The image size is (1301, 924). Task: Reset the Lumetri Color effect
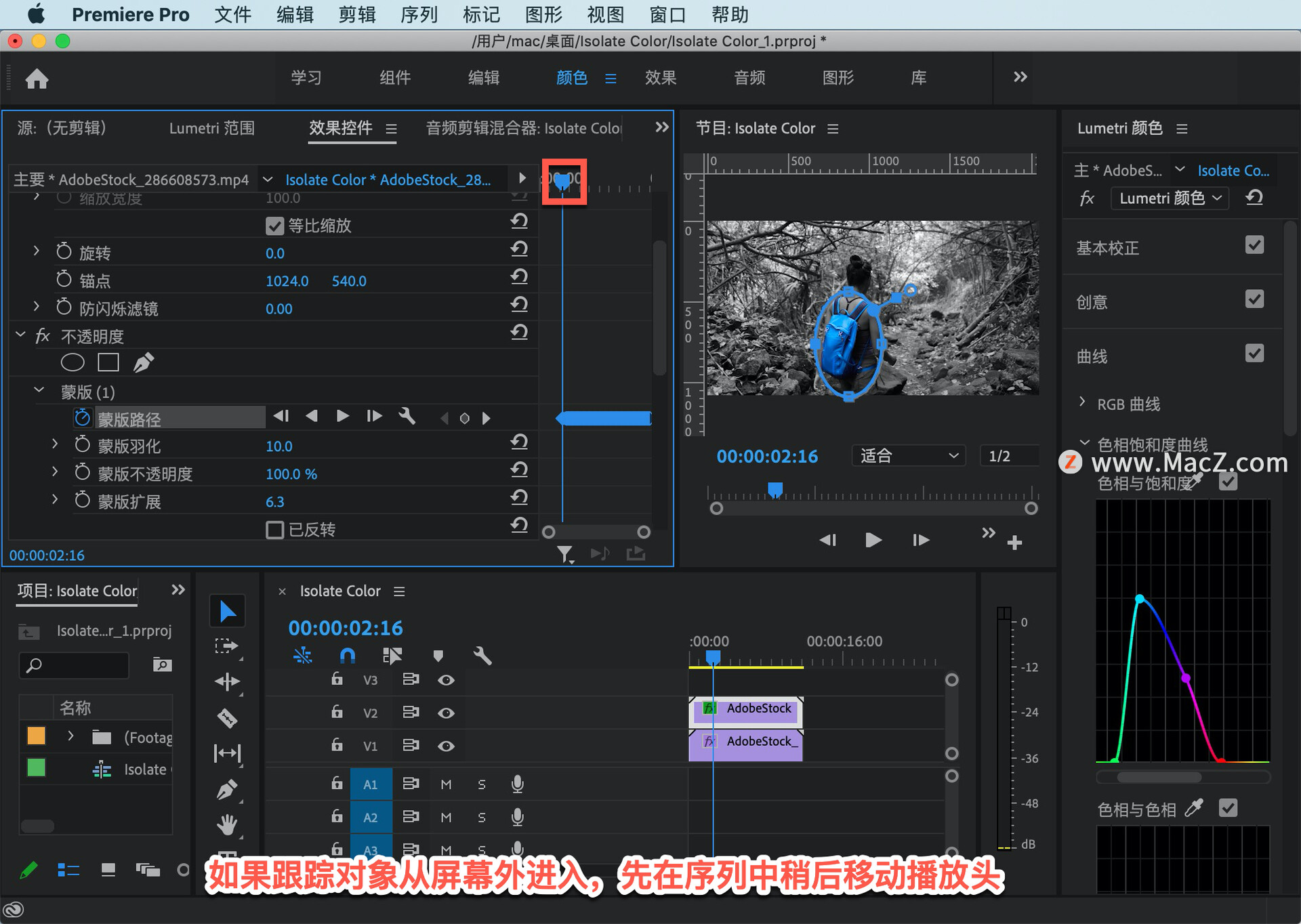pyautogui.click(x=1254, y=198)
